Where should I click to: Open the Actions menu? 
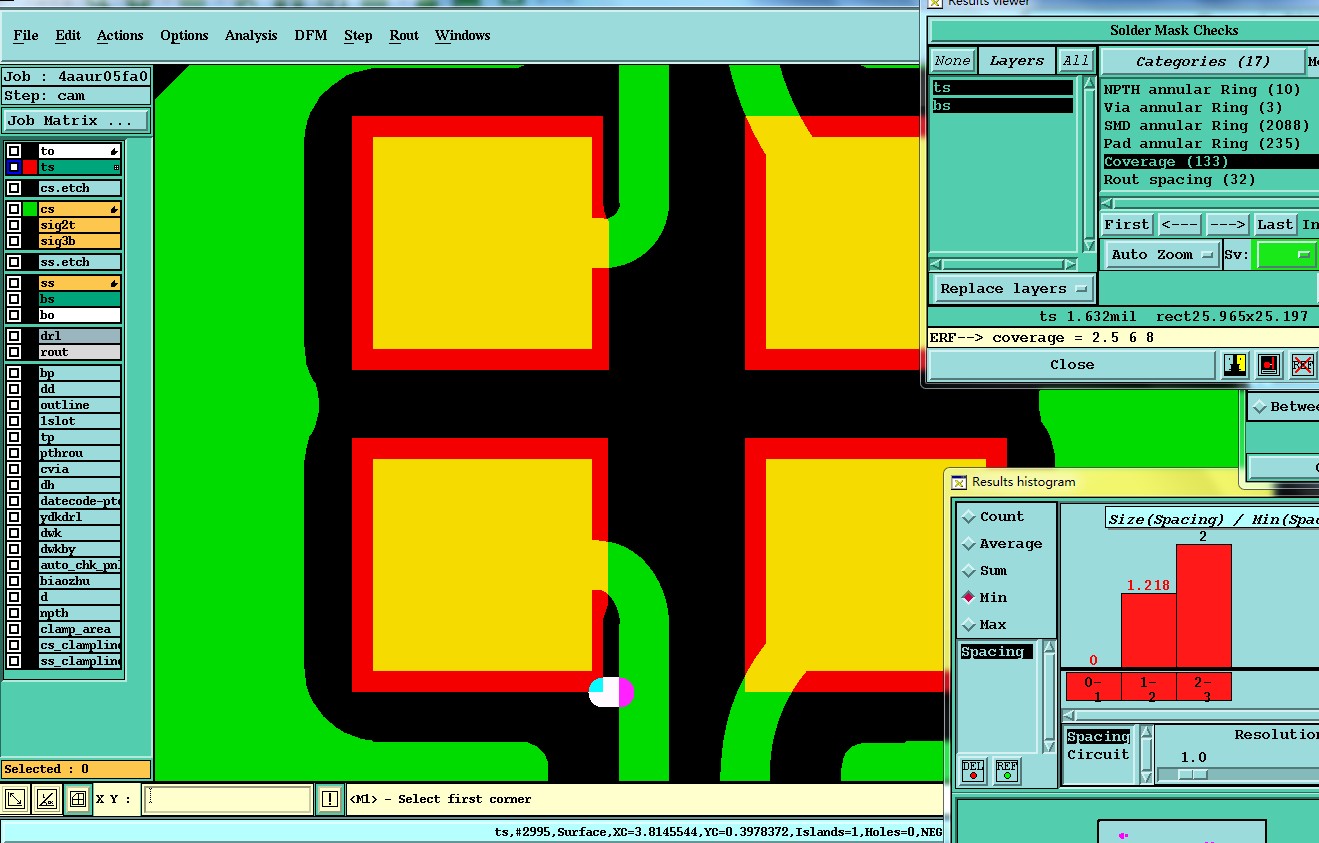[x=120, y=35]
